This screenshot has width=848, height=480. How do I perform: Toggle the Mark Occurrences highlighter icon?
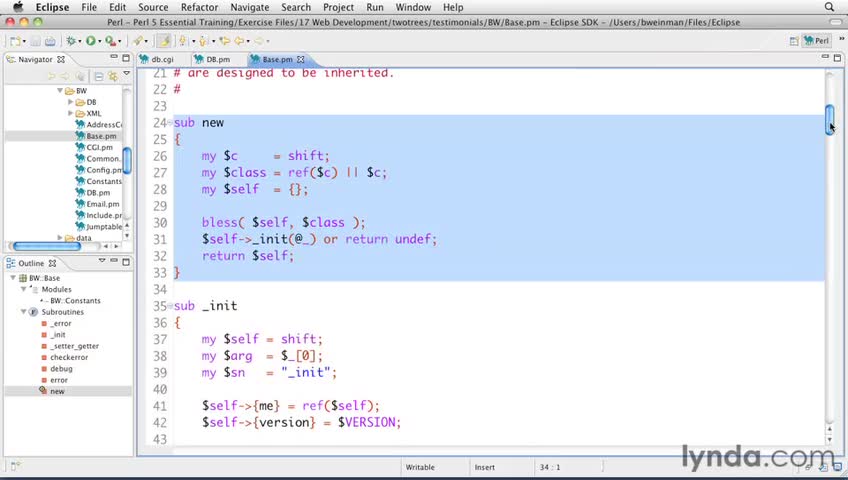click(x=164, y=41)
